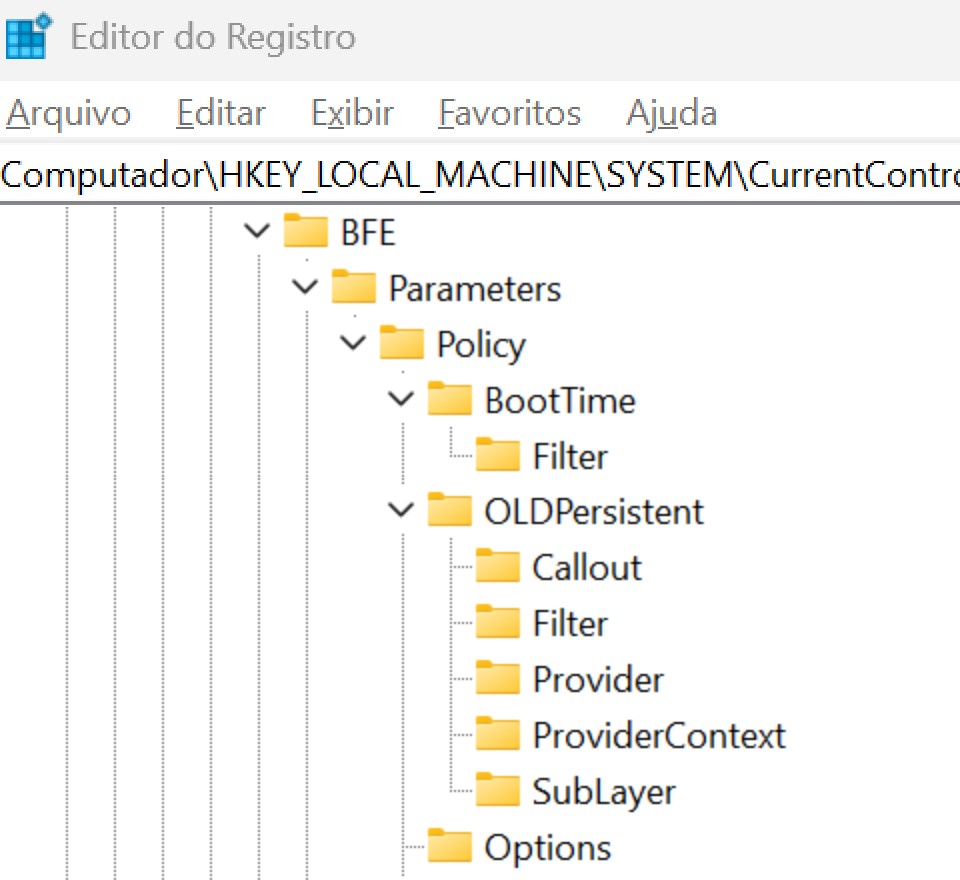
Task: Open the Exibir menu
Action: point(351,113)
